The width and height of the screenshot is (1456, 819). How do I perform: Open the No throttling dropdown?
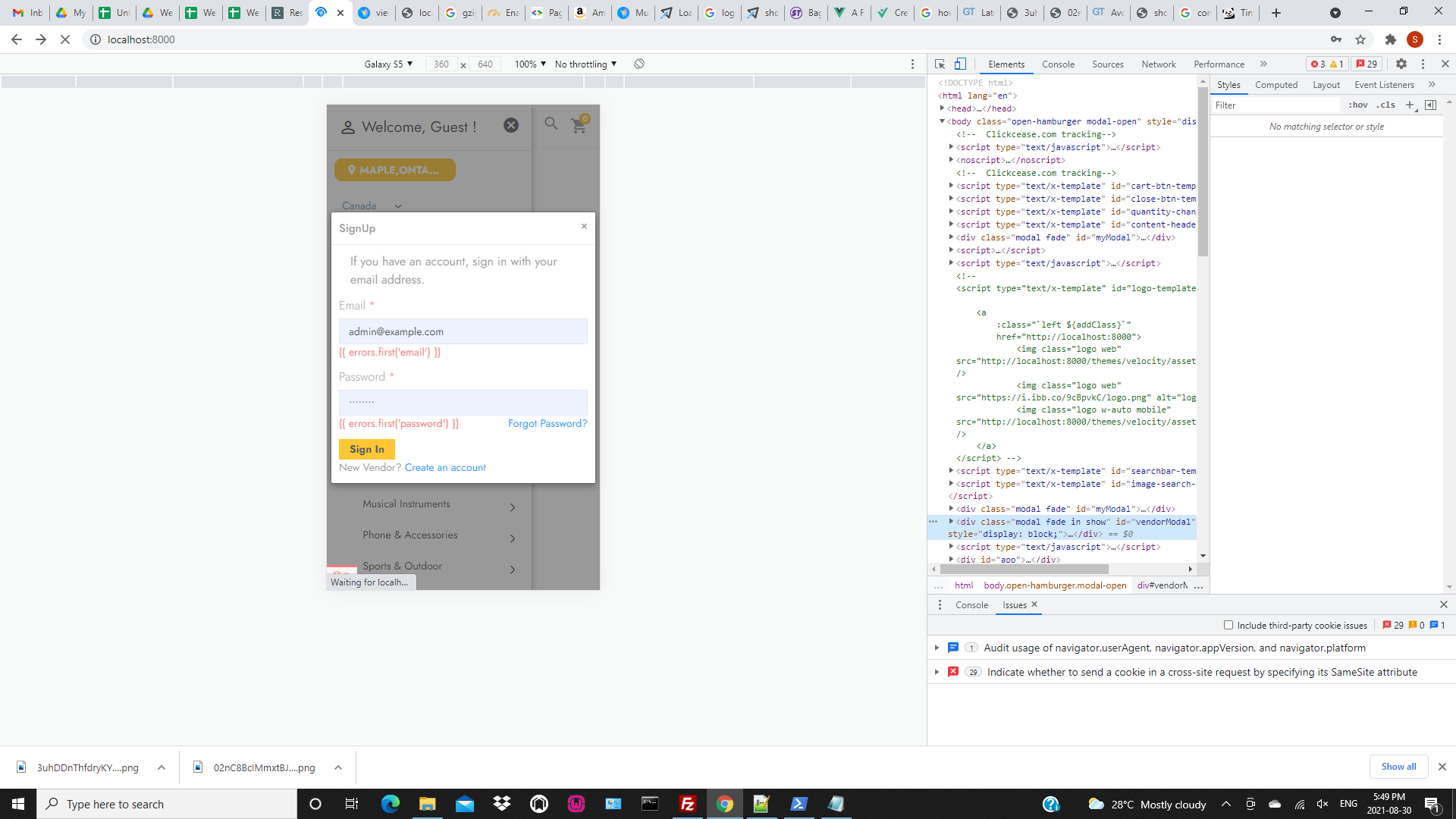click(585, 64)
